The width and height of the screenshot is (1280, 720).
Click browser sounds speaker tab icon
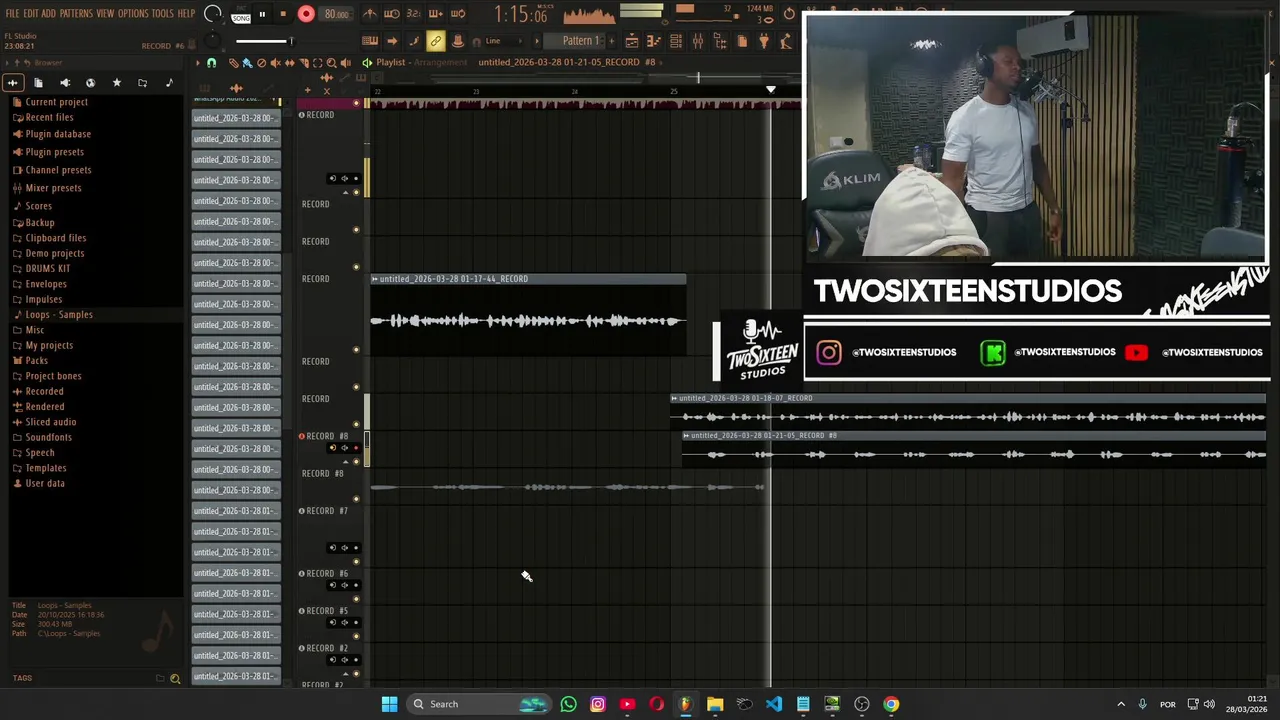point(65,83)
